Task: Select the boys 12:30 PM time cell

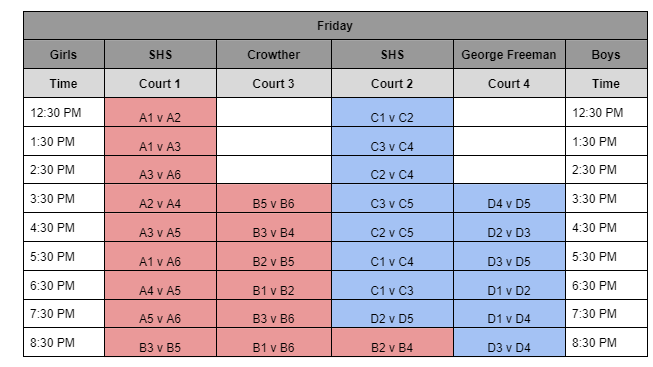Action: (606, 112)
